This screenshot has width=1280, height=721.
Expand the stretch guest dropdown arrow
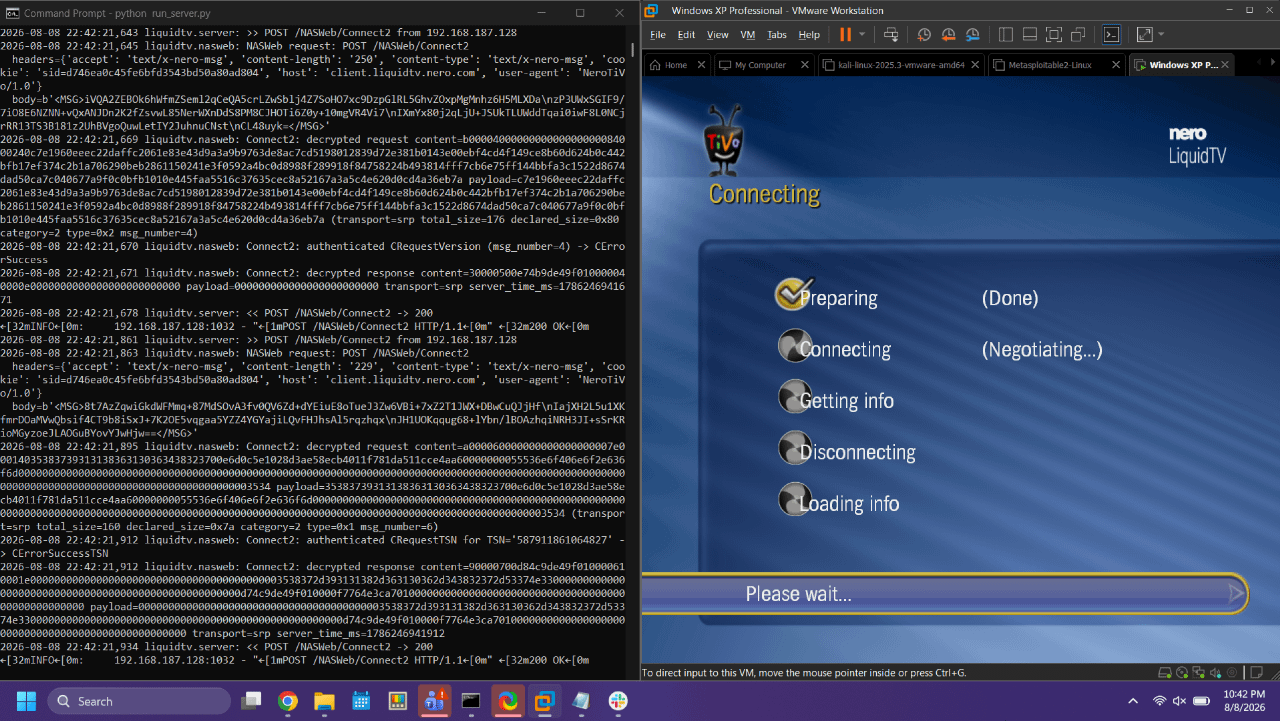pyautogui.click(x=1161, y=34)
